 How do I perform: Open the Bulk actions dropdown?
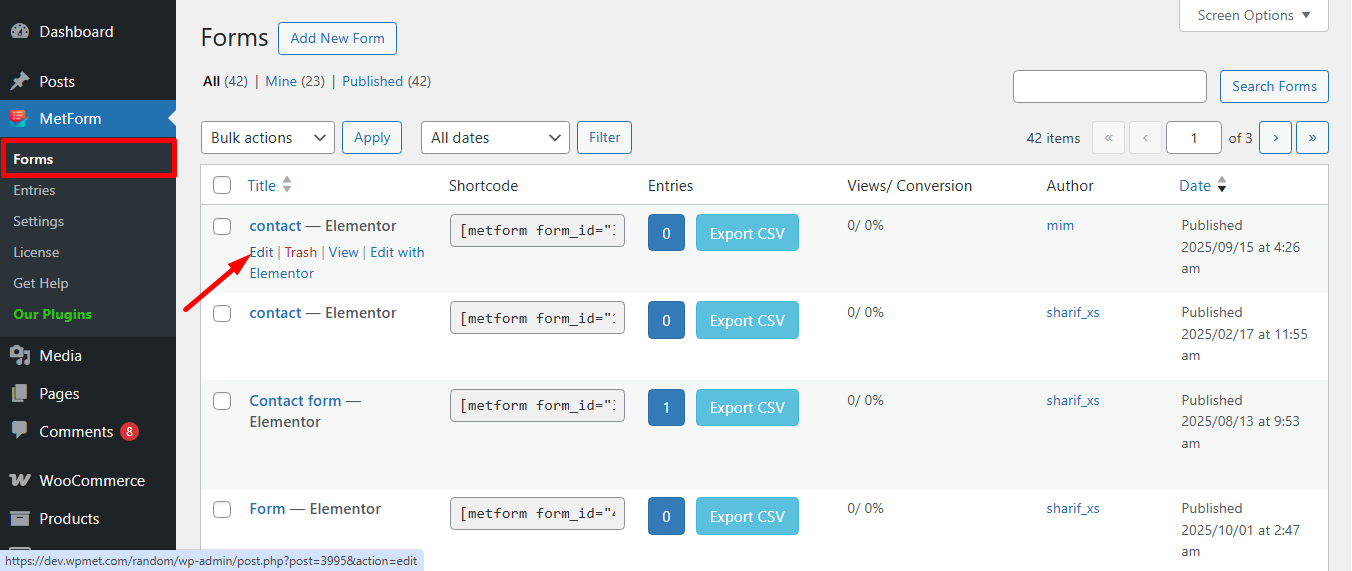tap(267, 138)
